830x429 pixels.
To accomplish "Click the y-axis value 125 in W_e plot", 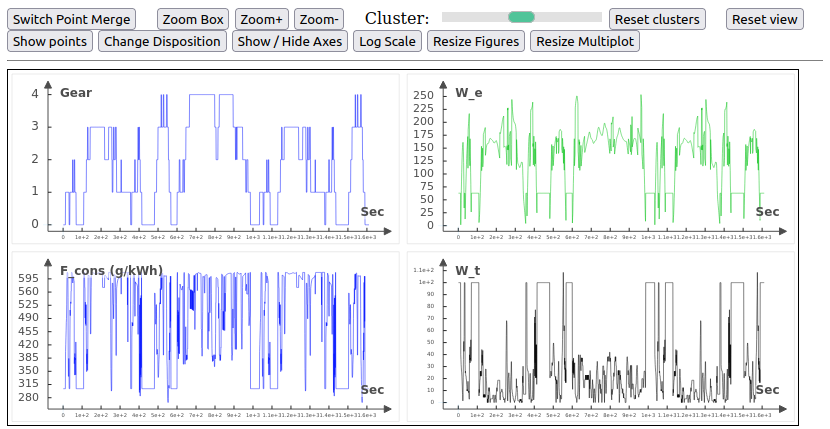I will (423, 160).
